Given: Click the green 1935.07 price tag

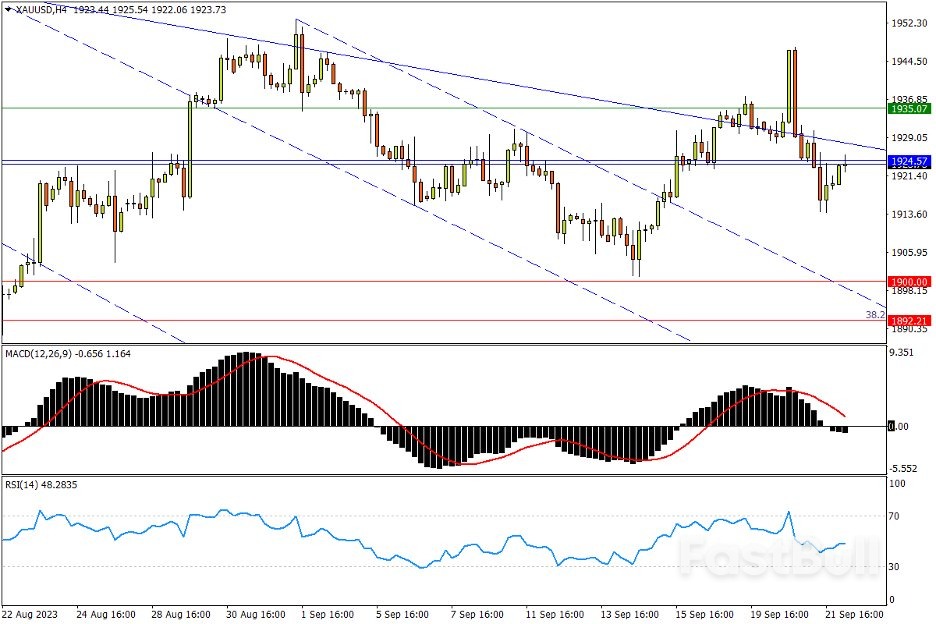Looking at the screenshot, I should coord(909,107).
